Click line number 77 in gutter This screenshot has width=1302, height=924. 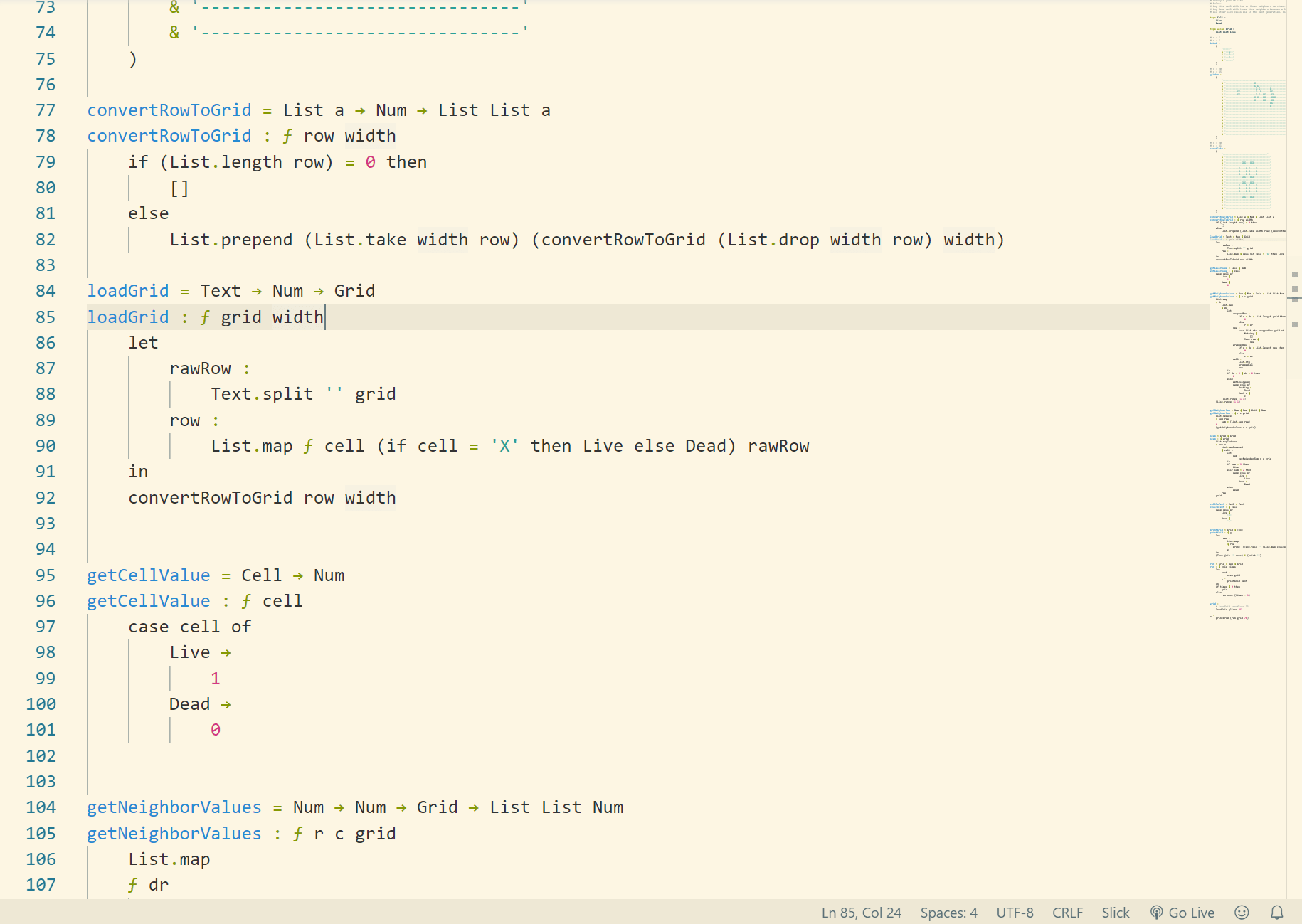(46, 110)
